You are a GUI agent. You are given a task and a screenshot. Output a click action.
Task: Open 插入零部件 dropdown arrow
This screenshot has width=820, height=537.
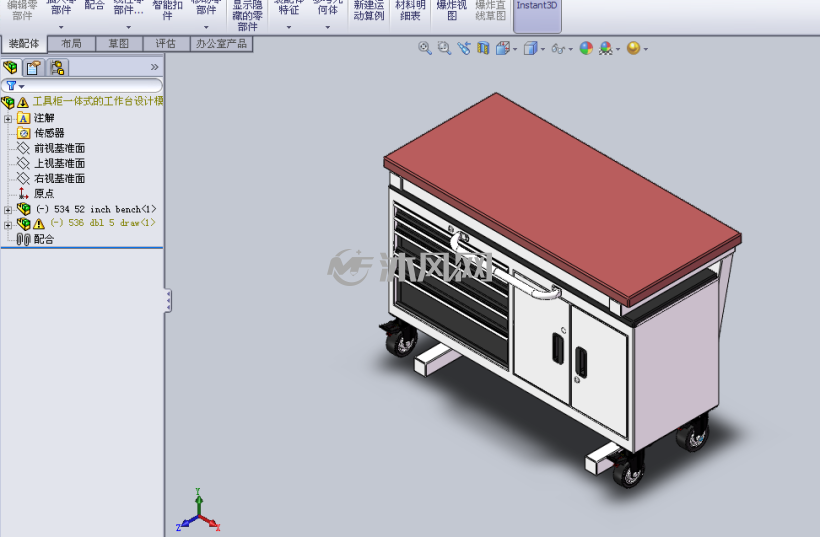tap(61, 27)
